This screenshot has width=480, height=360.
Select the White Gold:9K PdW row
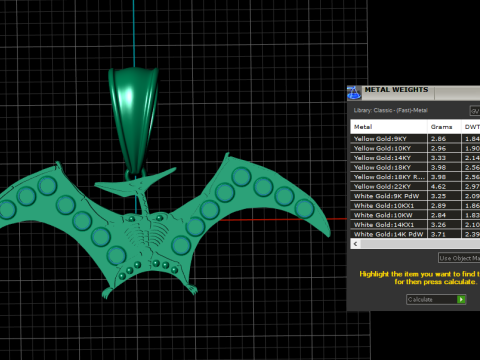click(x=415, y=196)
